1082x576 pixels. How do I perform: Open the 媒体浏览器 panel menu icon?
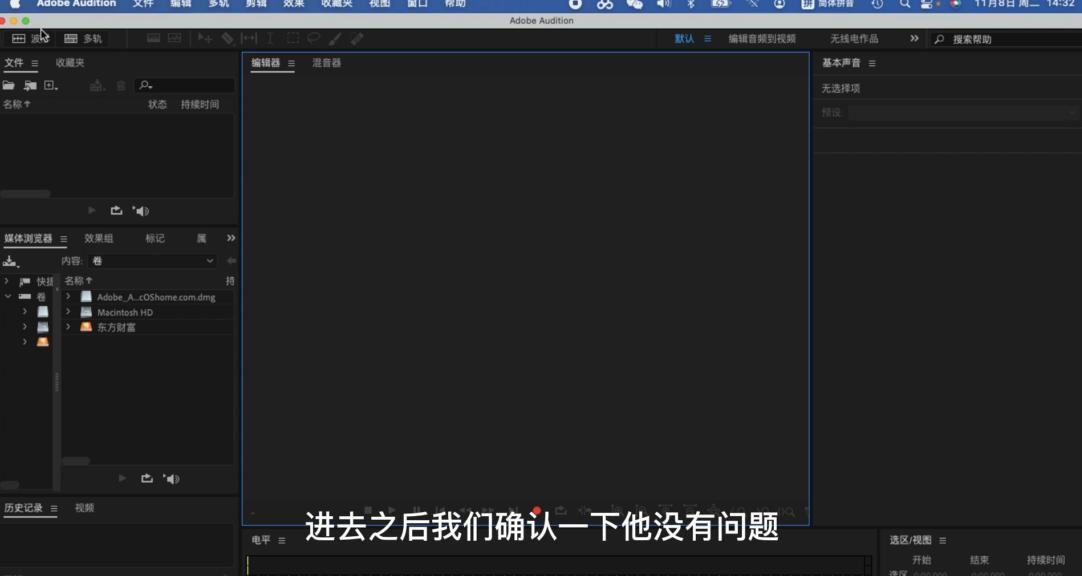coord(63,239)
